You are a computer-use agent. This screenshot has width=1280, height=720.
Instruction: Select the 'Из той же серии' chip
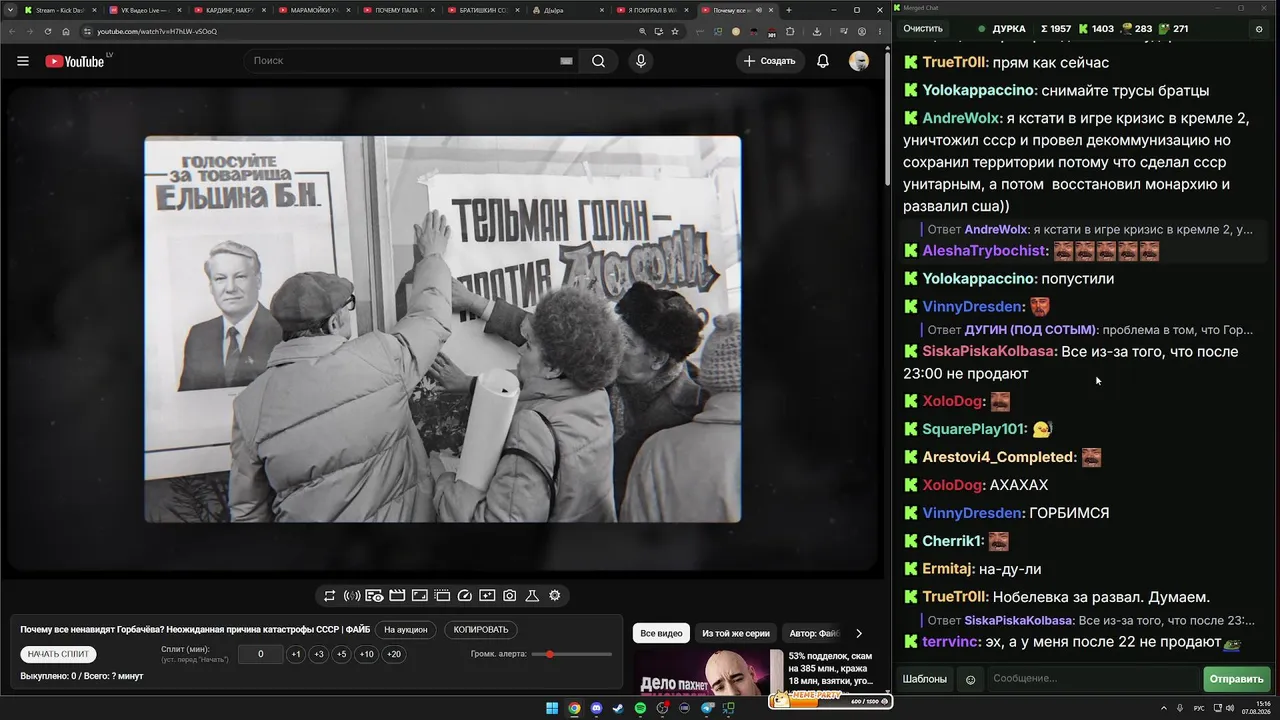click(x=736, y=633)
